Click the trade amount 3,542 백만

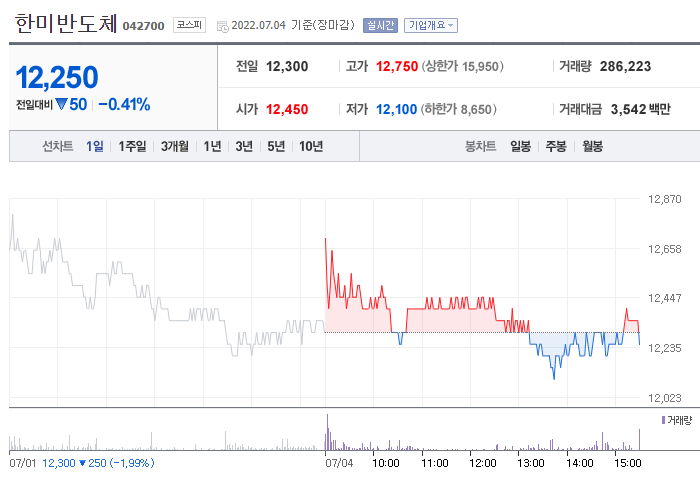point(641,109)
